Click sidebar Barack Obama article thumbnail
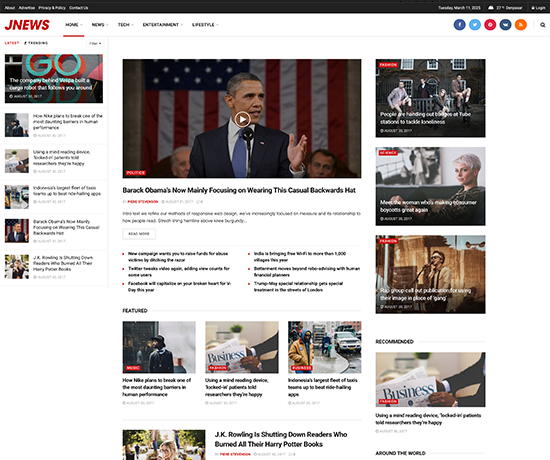 point(17,231)
